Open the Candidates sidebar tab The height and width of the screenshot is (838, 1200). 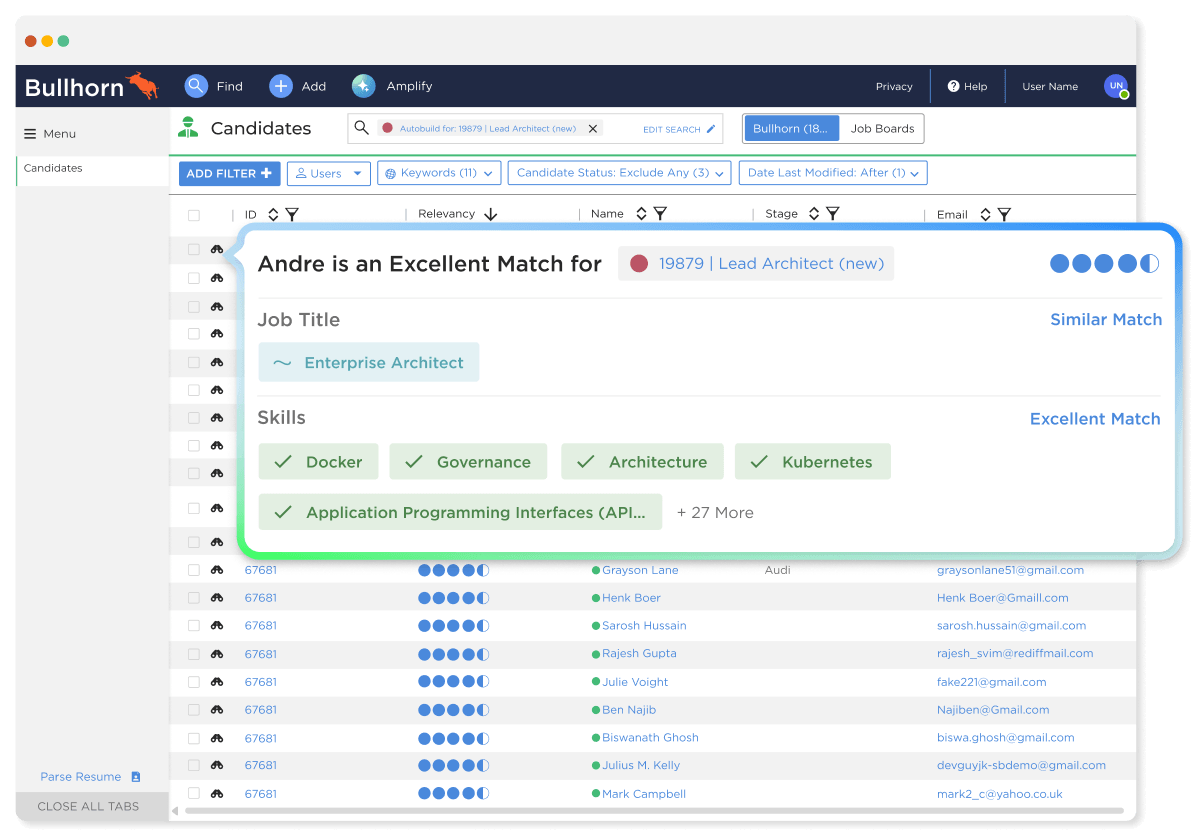pyautogui.click(x=92, y=169)
